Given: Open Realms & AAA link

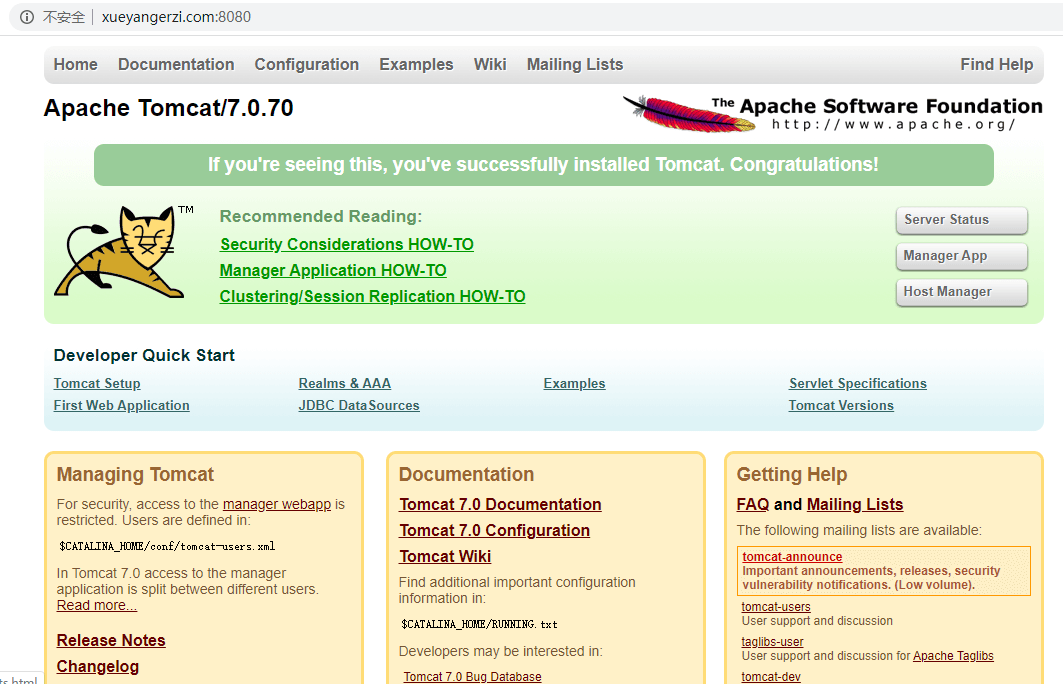Looking at the screenshot, I should [344, 383].
